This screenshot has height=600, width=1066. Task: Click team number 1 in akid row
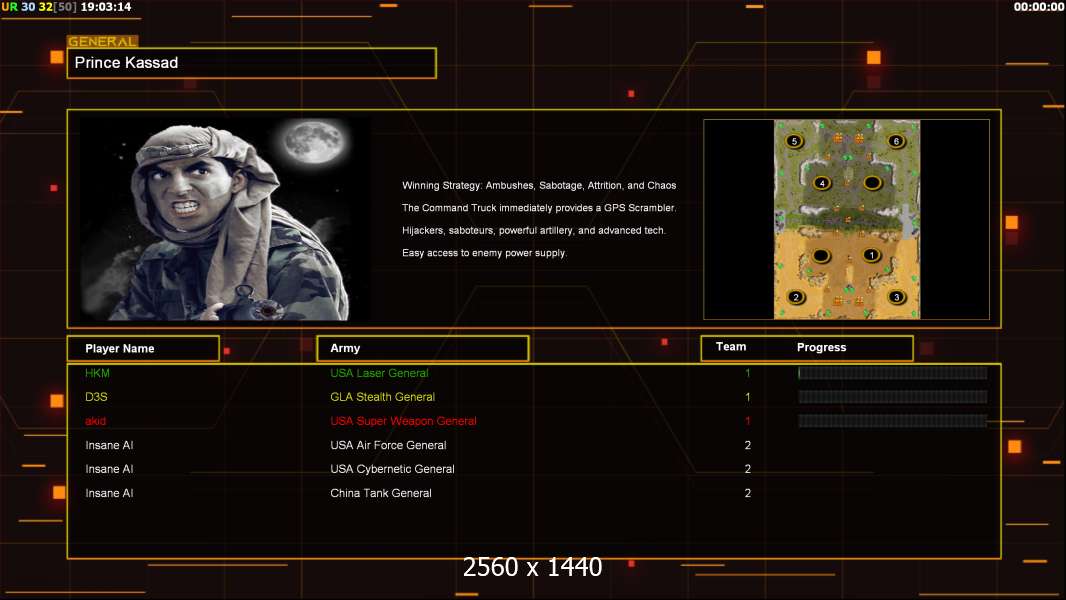point(747,421)
